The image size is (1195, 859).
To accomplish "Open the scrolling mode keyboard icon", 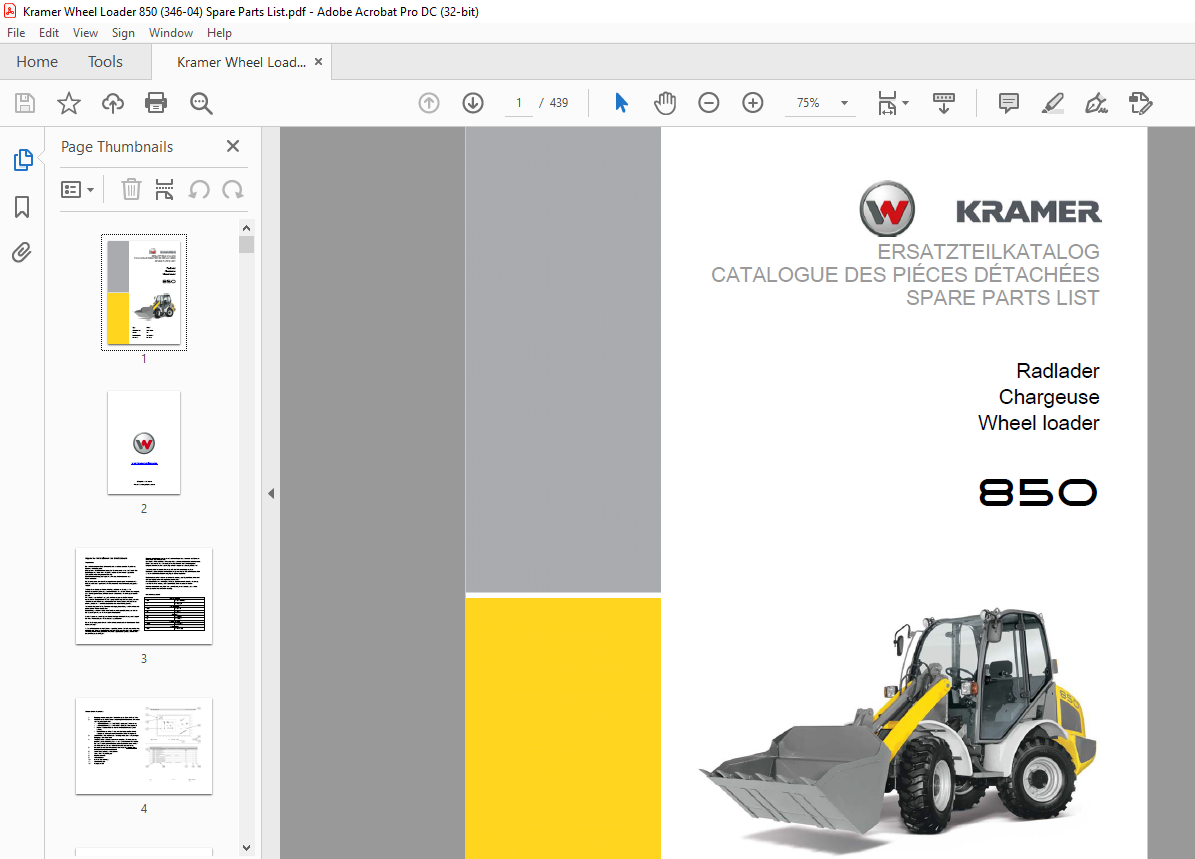I will pyautogui.click(x=944, y=103).
